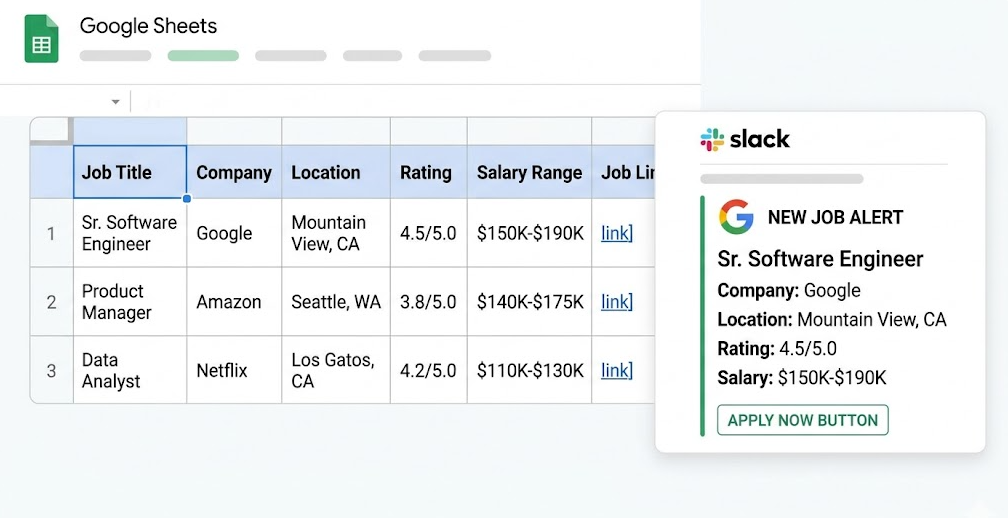Select the green highlighted menu placeholder
This screenshot has height=518, width=1008.
tap(203, 56)
